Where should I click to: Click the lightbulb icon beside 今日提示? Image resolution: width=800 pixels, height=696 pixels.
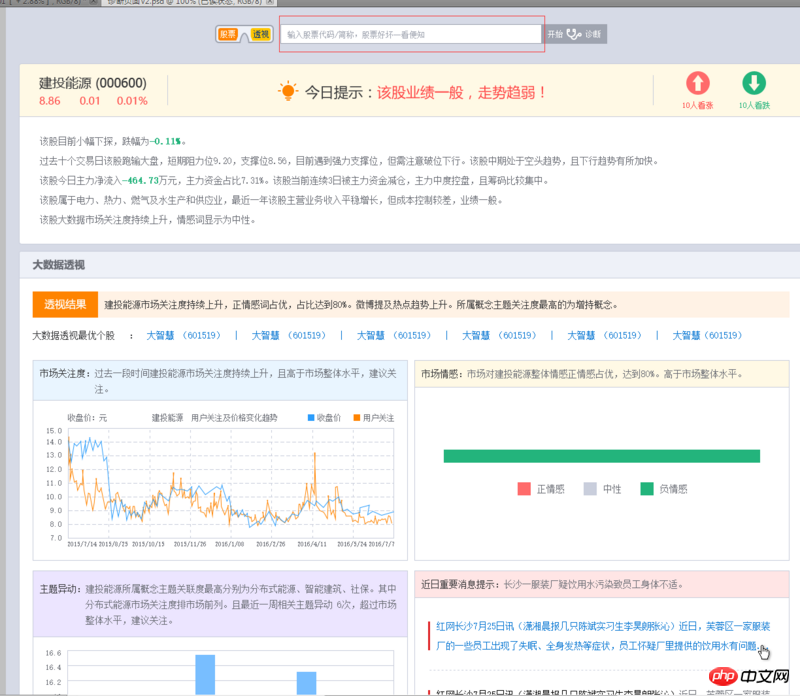coord(288,91)
